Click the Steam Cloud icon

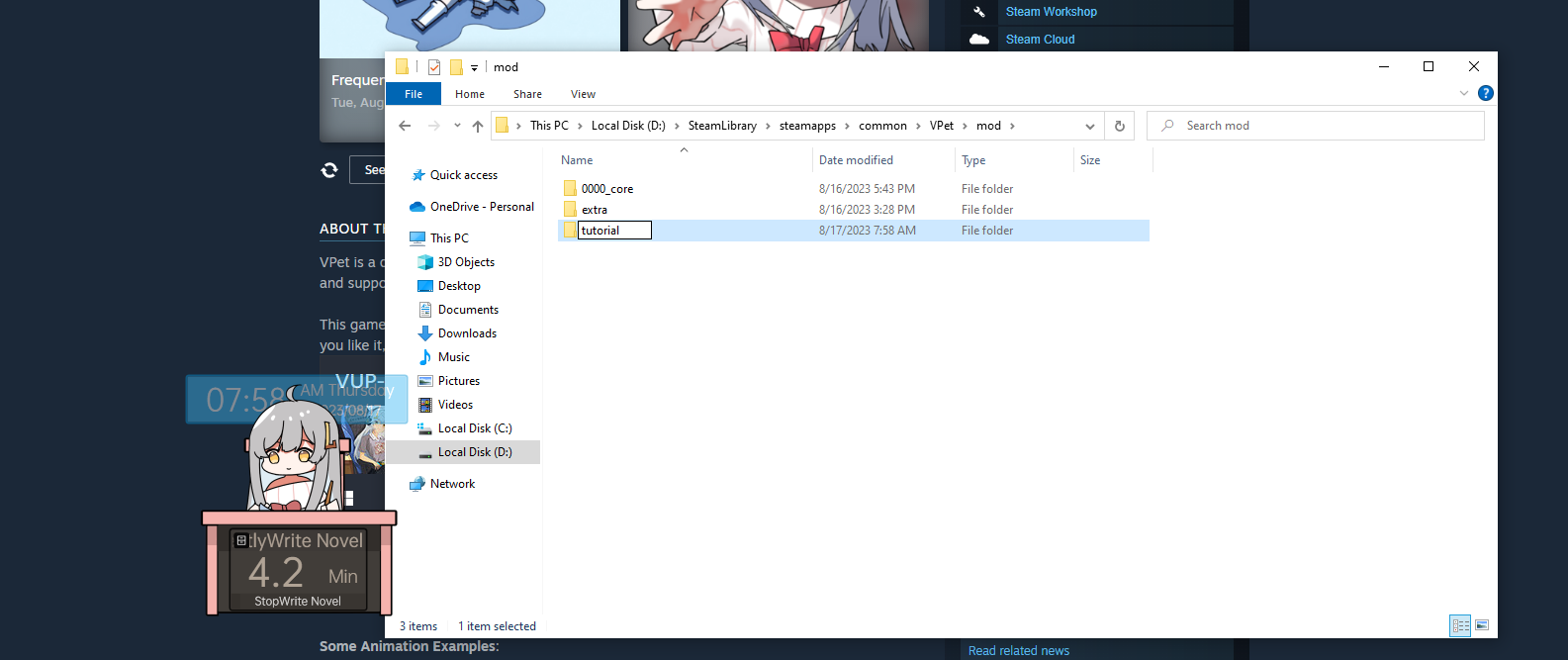tap(978, 40)
